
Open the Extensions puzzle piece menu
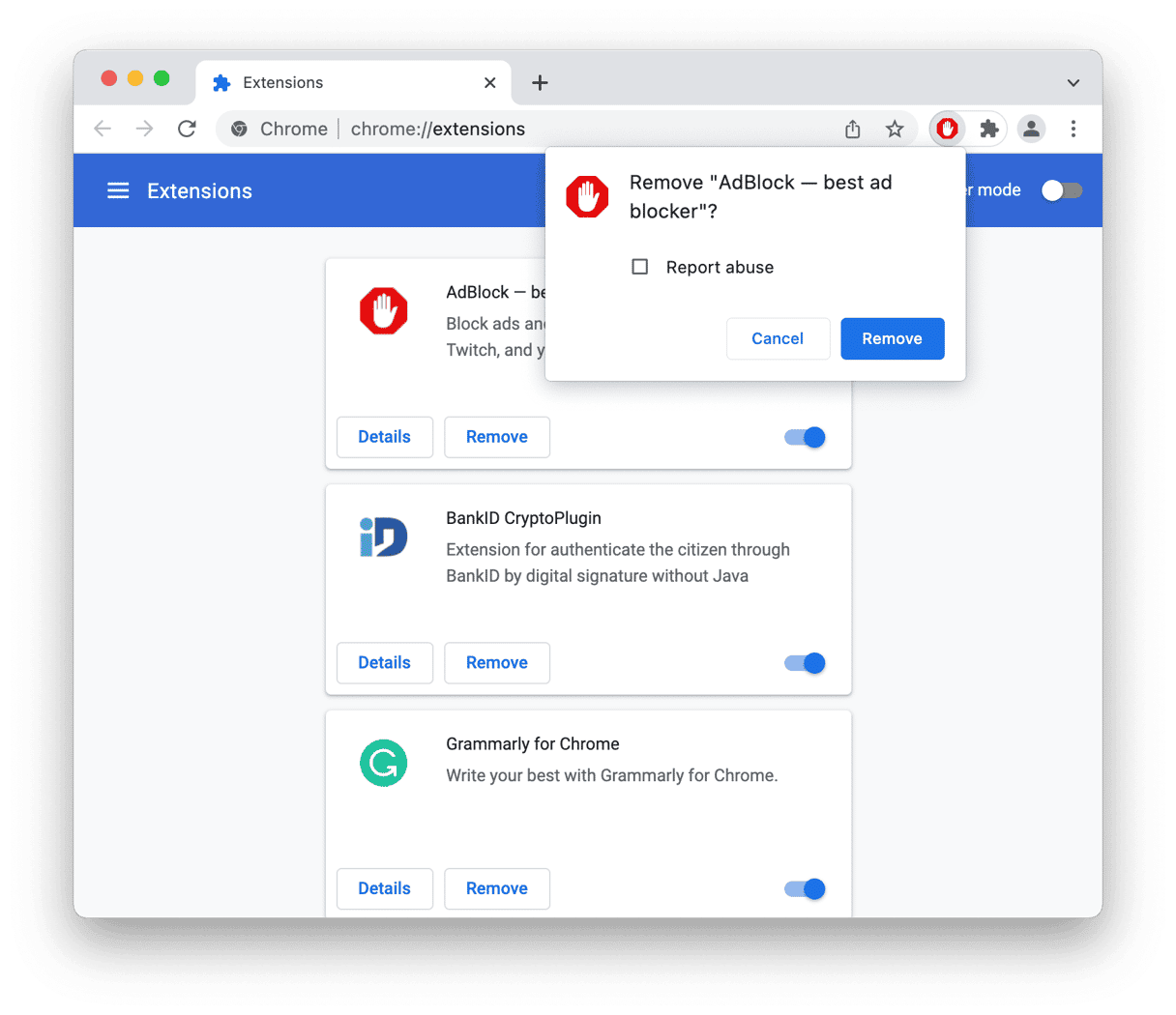[x=988, y=129]
